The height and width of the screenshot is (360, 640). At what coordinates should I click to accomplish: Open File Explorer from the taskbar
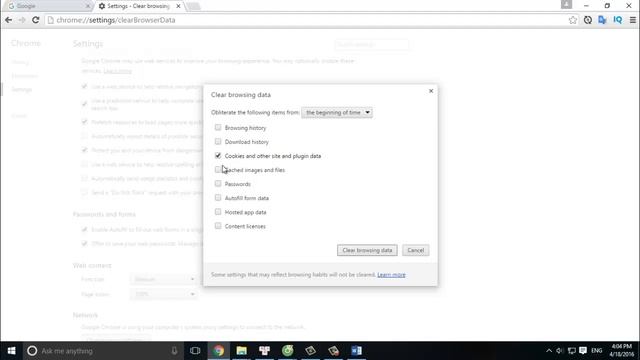tap(242, 351)
